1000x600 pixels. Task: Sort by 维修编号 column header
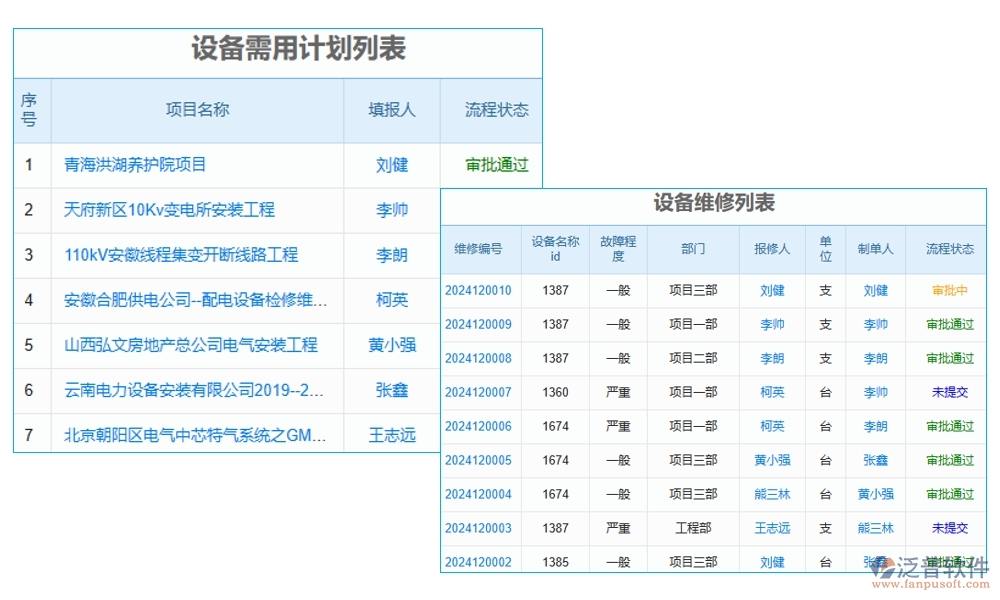pos(478,249)
